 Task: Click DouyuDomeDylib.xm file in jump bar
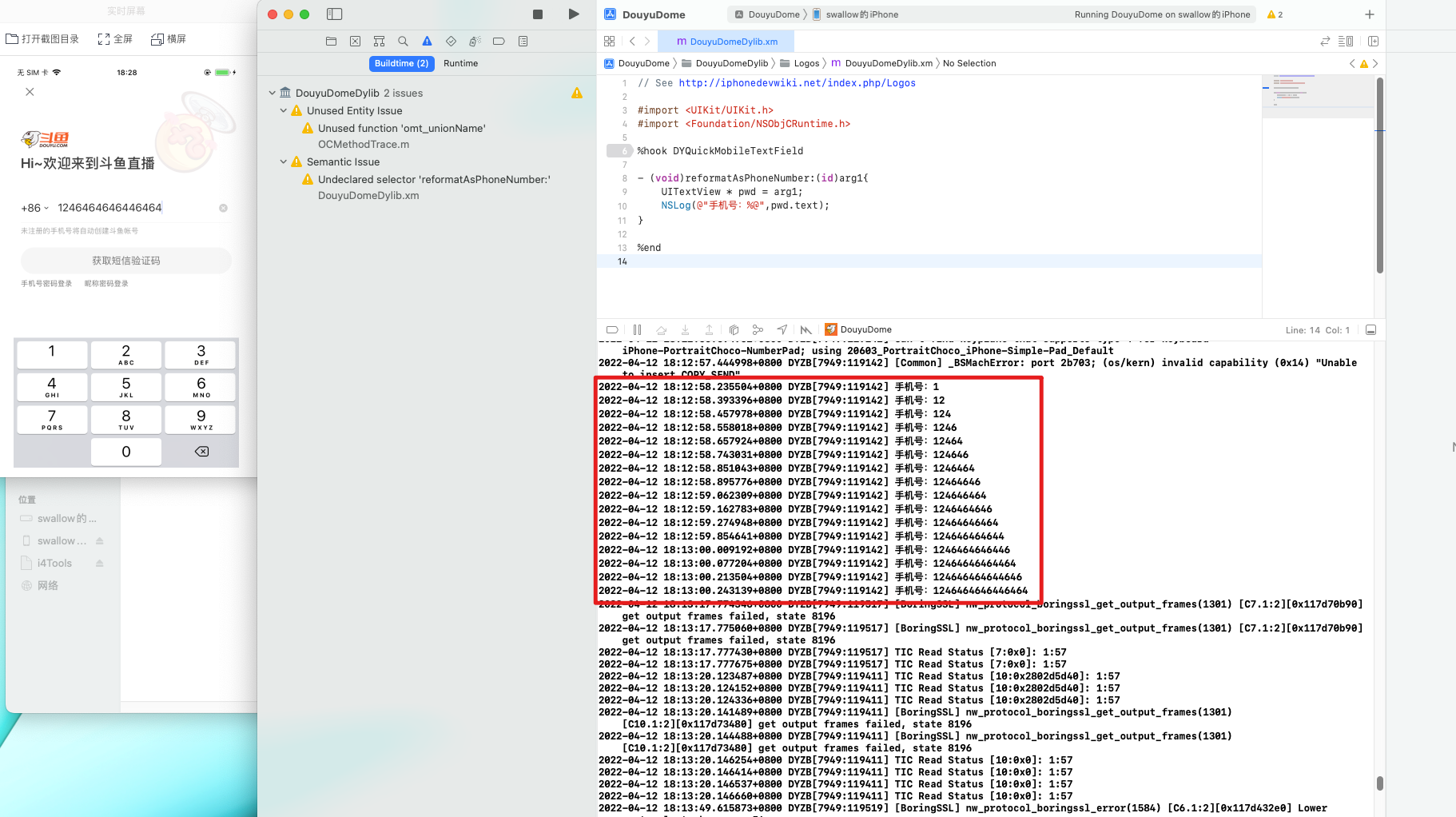[x=882, y=63]
